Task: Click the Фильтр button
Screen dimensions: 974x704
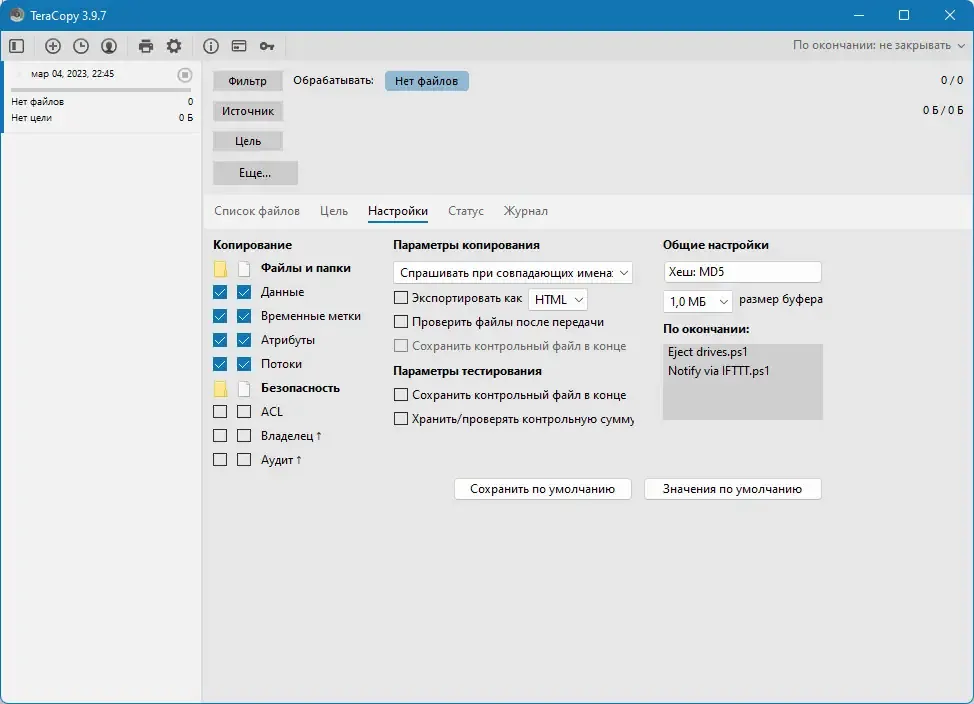Action: (248, 81)
